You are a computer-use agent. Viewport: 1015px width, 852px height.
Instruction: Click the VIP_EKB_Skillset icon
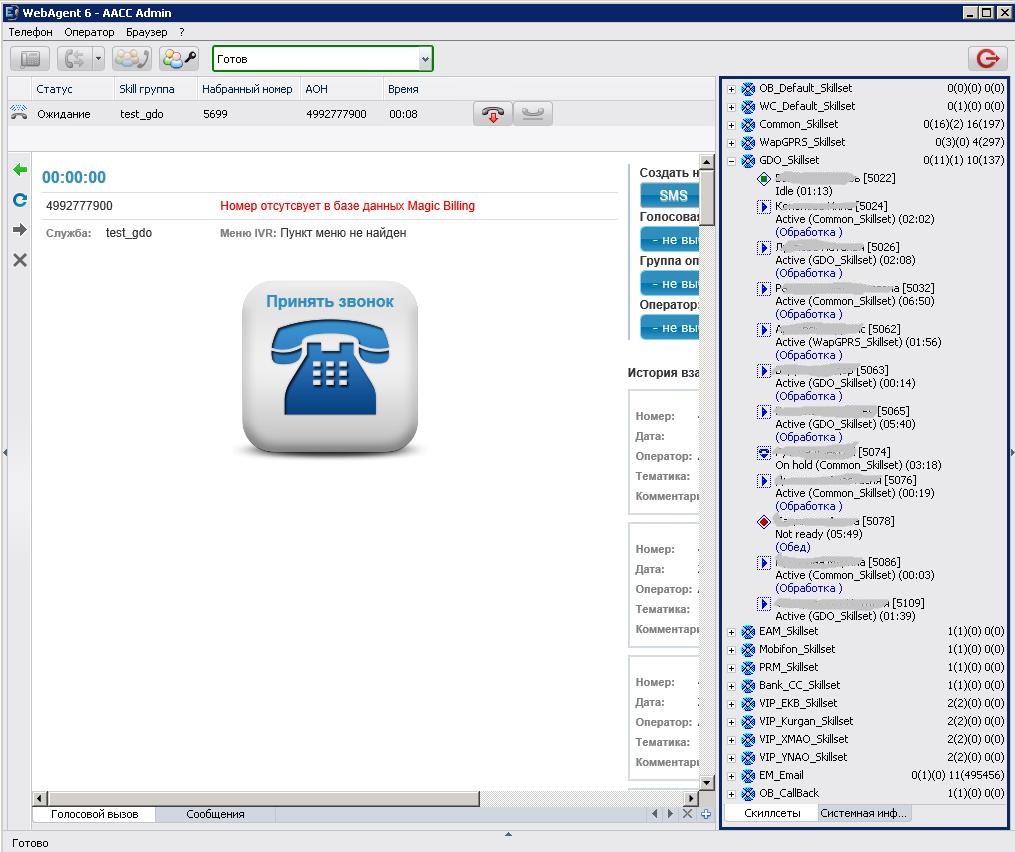coord(748,704)
